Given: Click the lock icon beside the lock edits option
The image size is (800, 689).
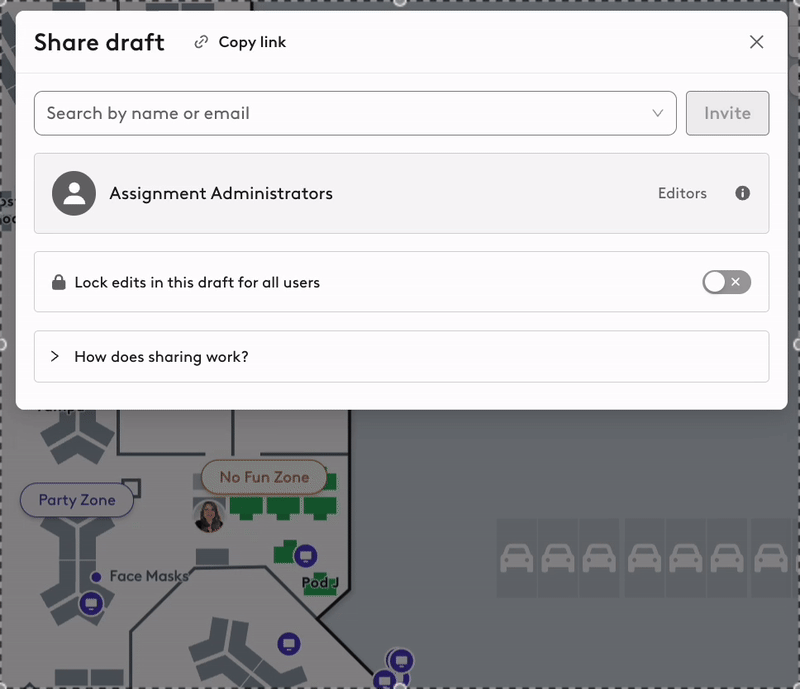Looking at the screenshot, I should (x=58, y=282).
